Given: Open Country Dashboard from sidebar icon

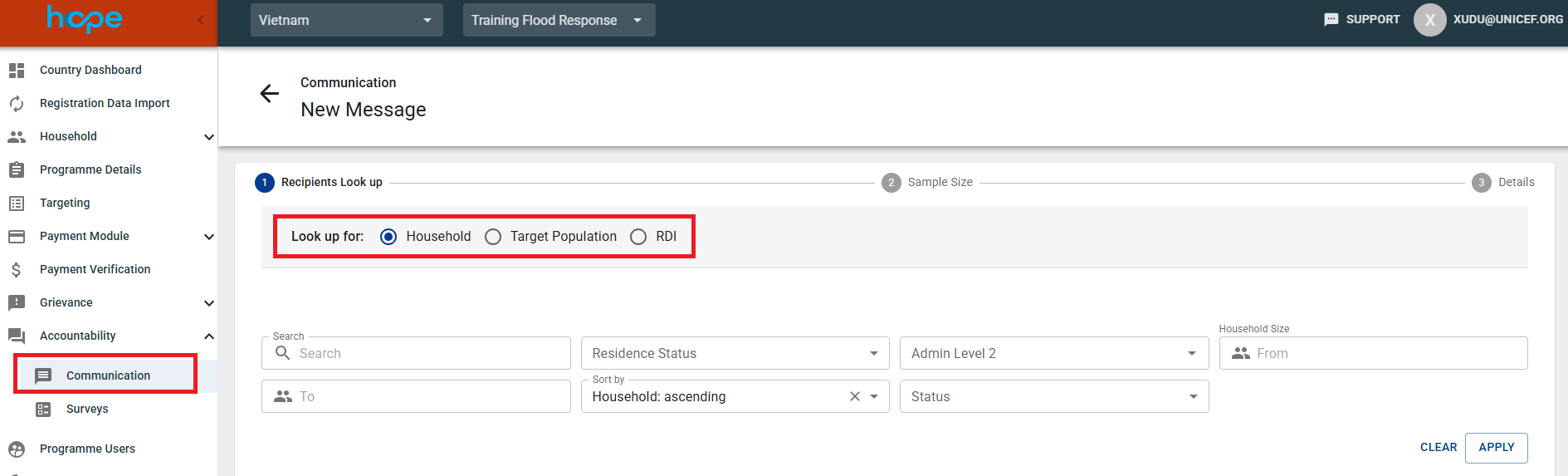Looking at the screenshot, I should pos(17,71).
